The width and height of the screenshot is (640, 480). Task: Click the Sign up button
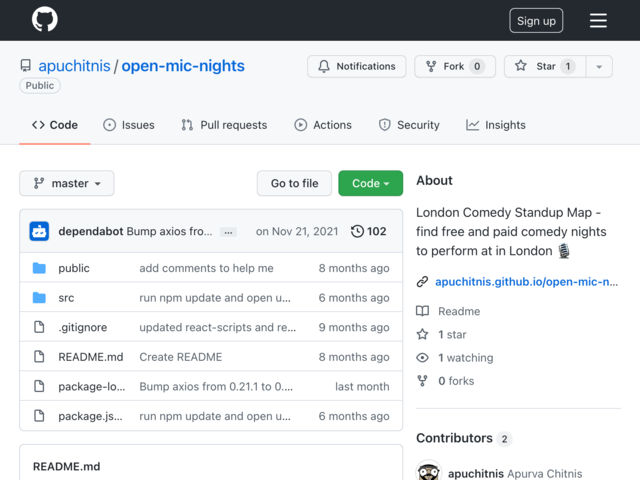point(536,20)
